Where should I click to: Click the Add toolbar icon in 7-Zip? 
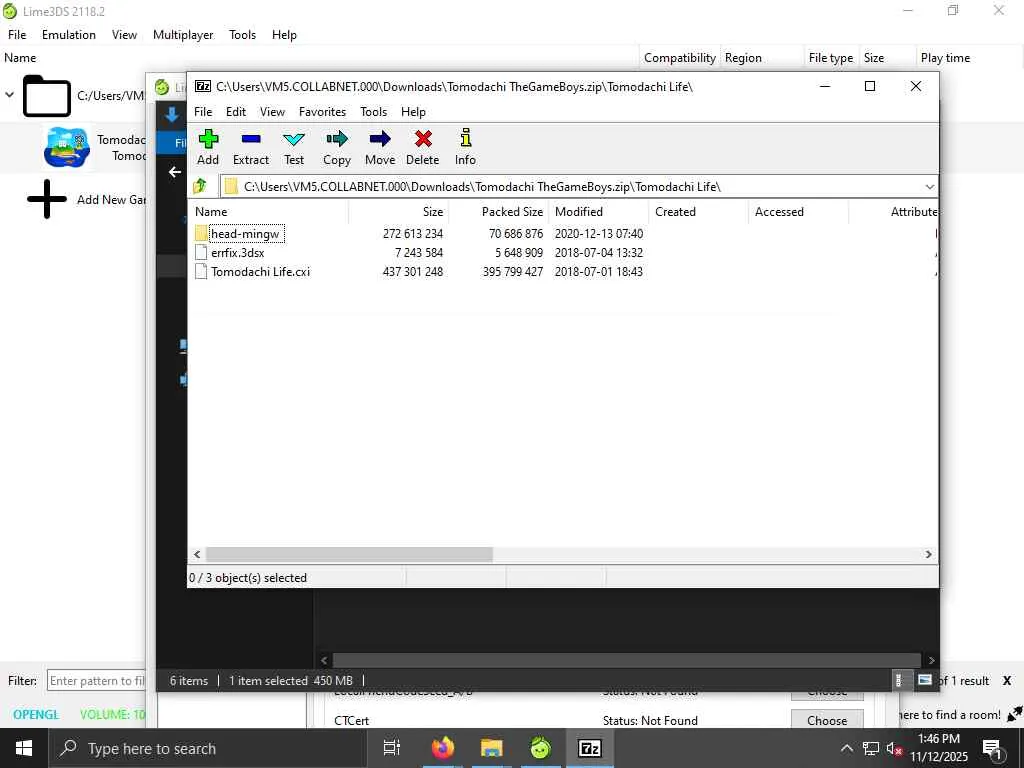pos(208,139)
